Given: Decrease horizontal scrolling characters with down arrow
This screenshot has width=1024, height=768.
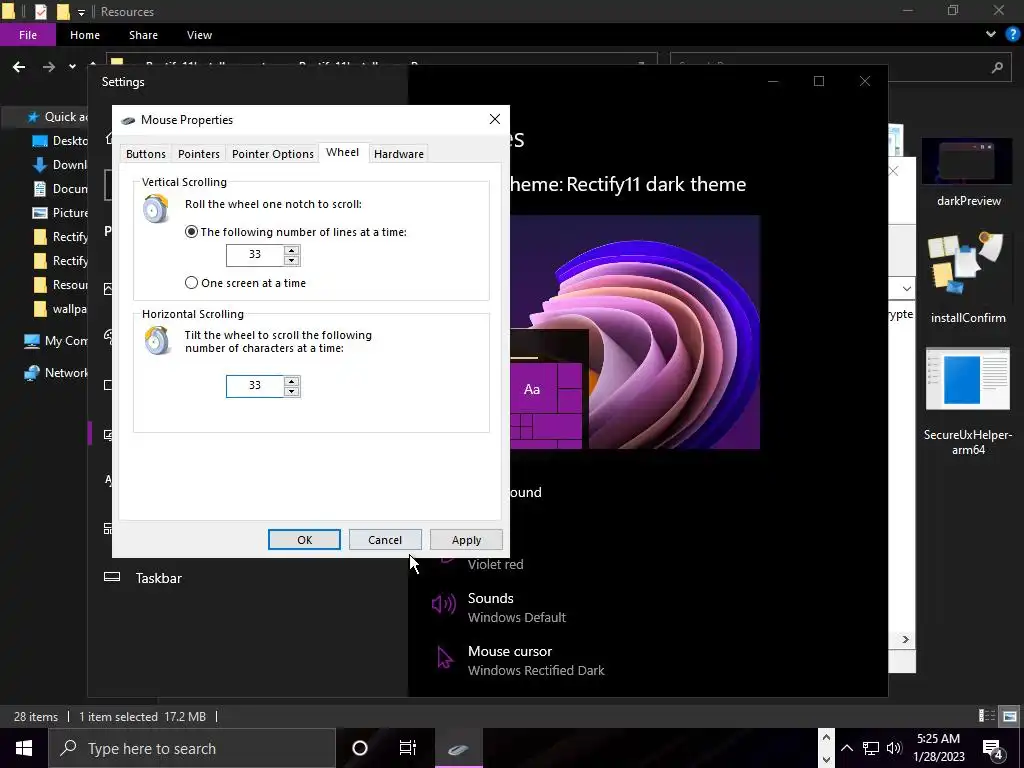Looking at the screenshot, I should pos(292,391).
